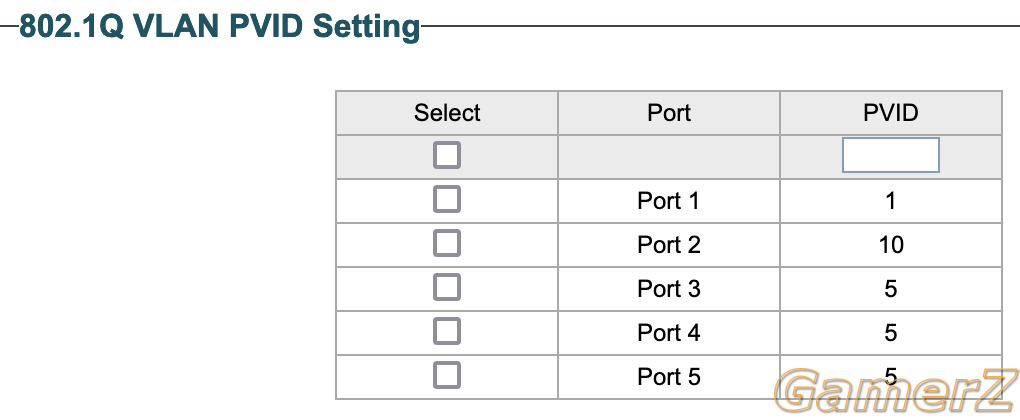
Task: Click the Select column header
Action: (x=447, y=113)
